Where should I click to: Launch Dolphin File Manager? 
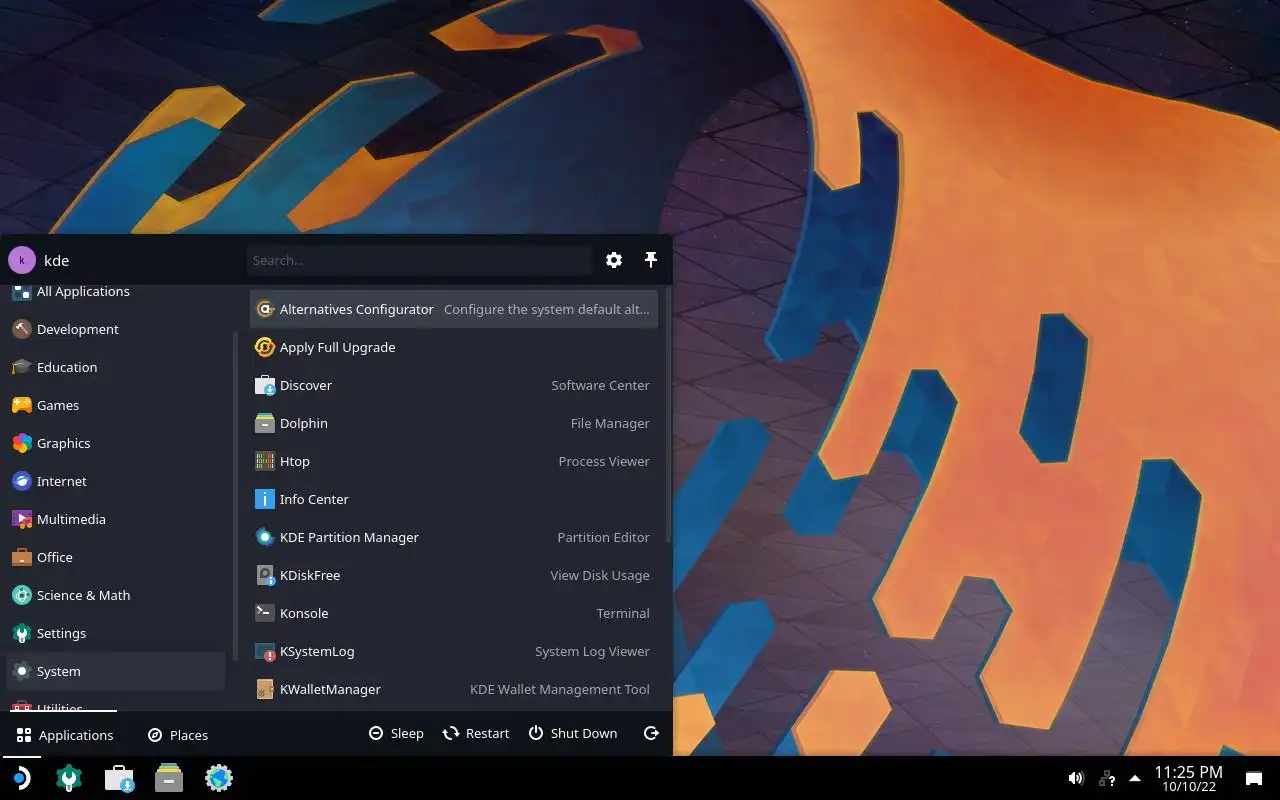coord(454,423)
